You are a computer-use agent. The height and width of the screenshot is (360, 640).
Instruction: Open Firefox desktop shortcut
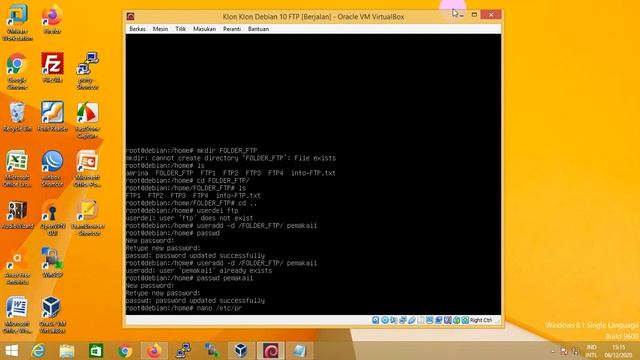pyautogui.click(x=52, y=19)
